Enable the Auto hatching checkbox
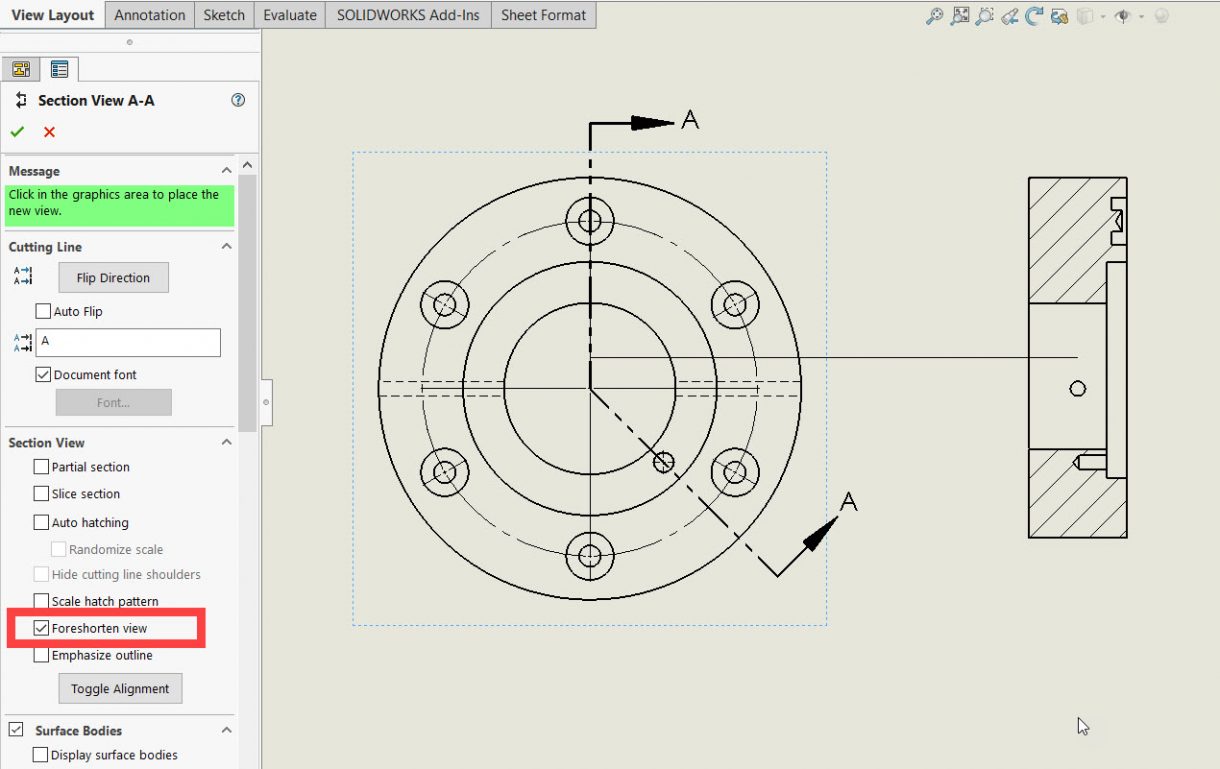1220x769 pixels. [x=41, y=522]
